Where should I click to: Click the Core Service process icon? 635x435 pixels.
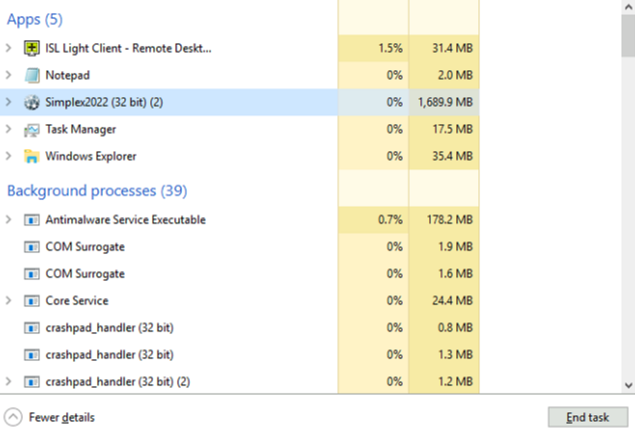pos(32,301)
